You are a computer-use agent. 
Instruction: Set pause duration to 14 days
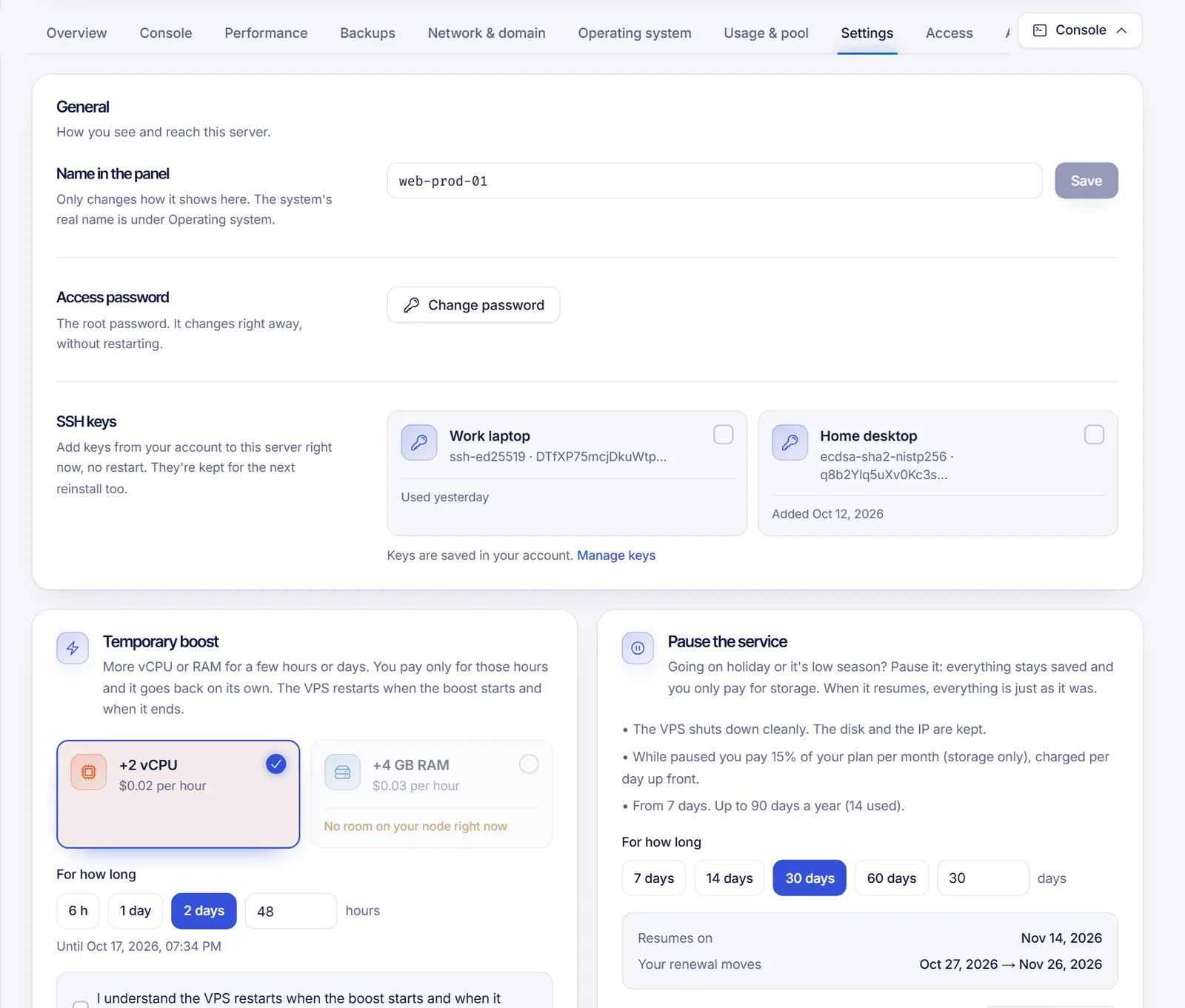pyautogui.click(x=730, y=878)
